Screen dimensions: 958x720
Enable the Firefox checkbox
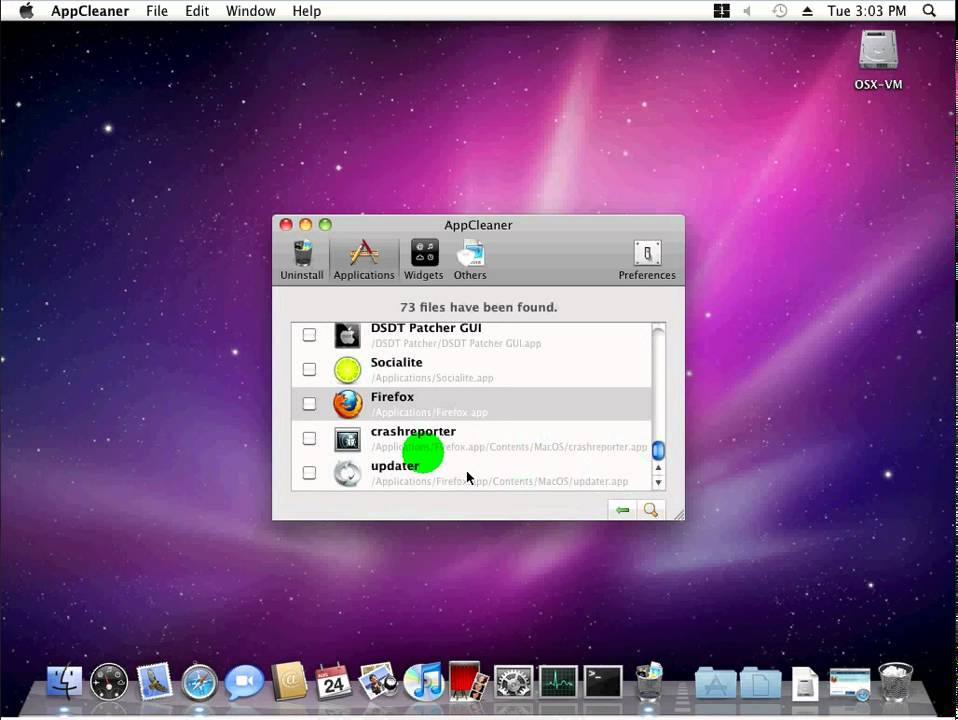309,403
